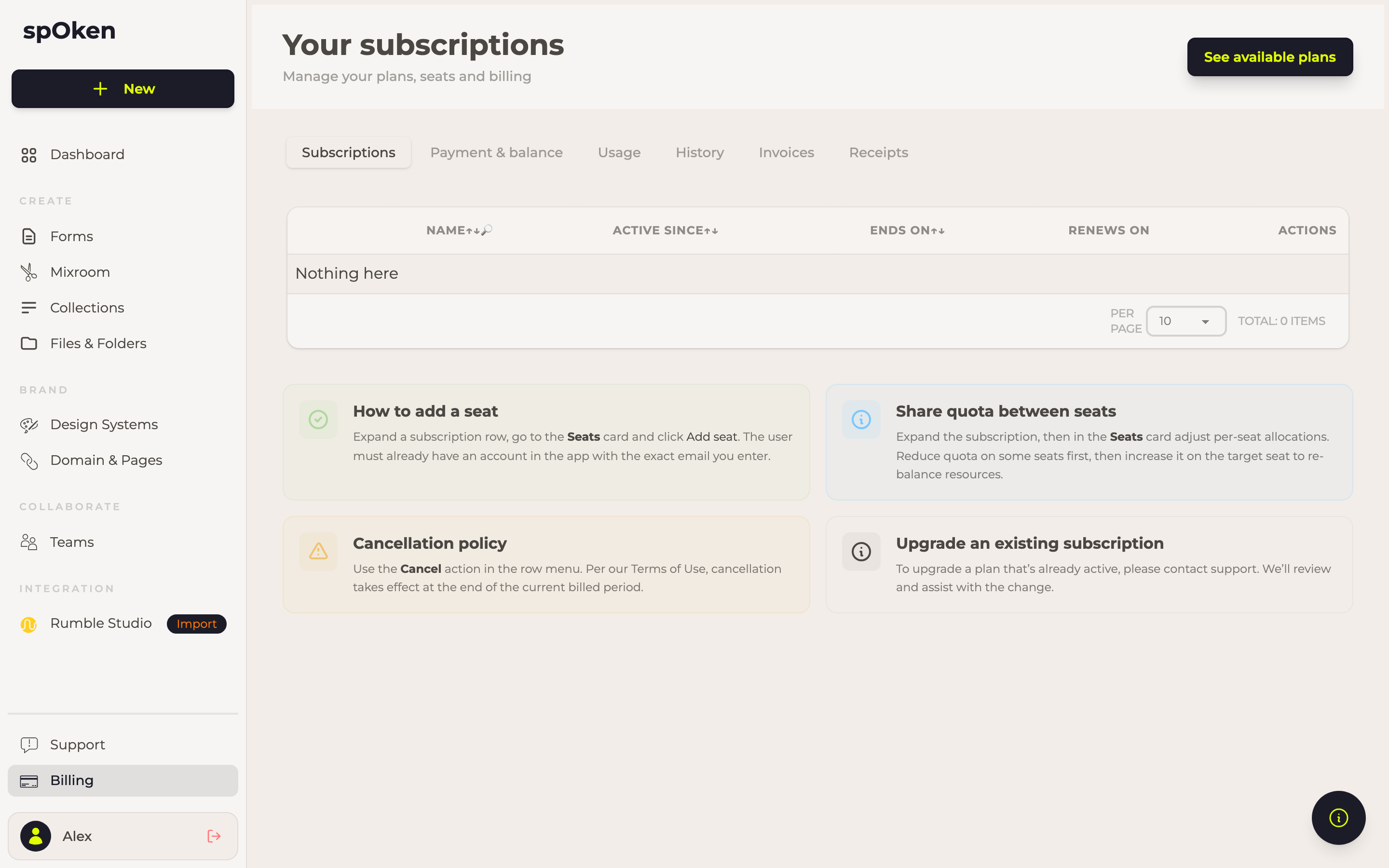The image size is (1389, 868).
Task: Click the See available plans button
Action: pyautogui.click(x=1269, y=57)
